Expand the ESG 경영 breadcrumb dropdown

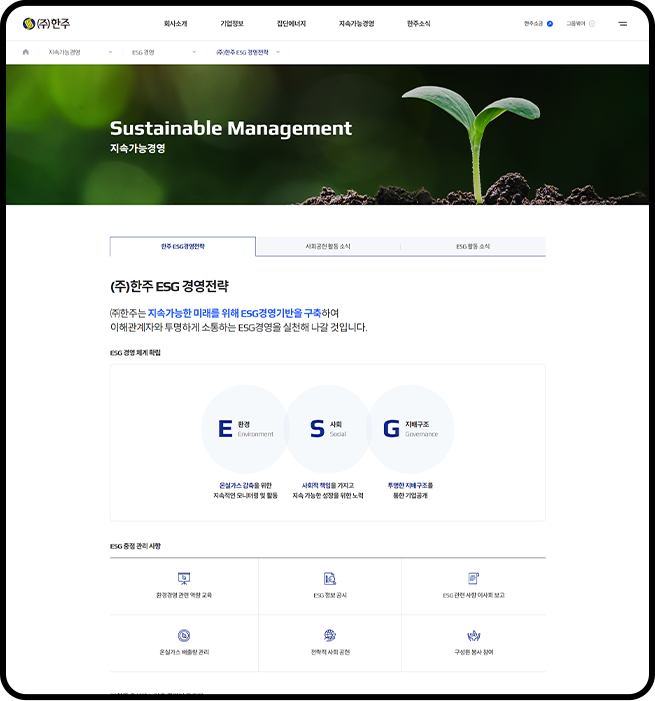point(194,51)
